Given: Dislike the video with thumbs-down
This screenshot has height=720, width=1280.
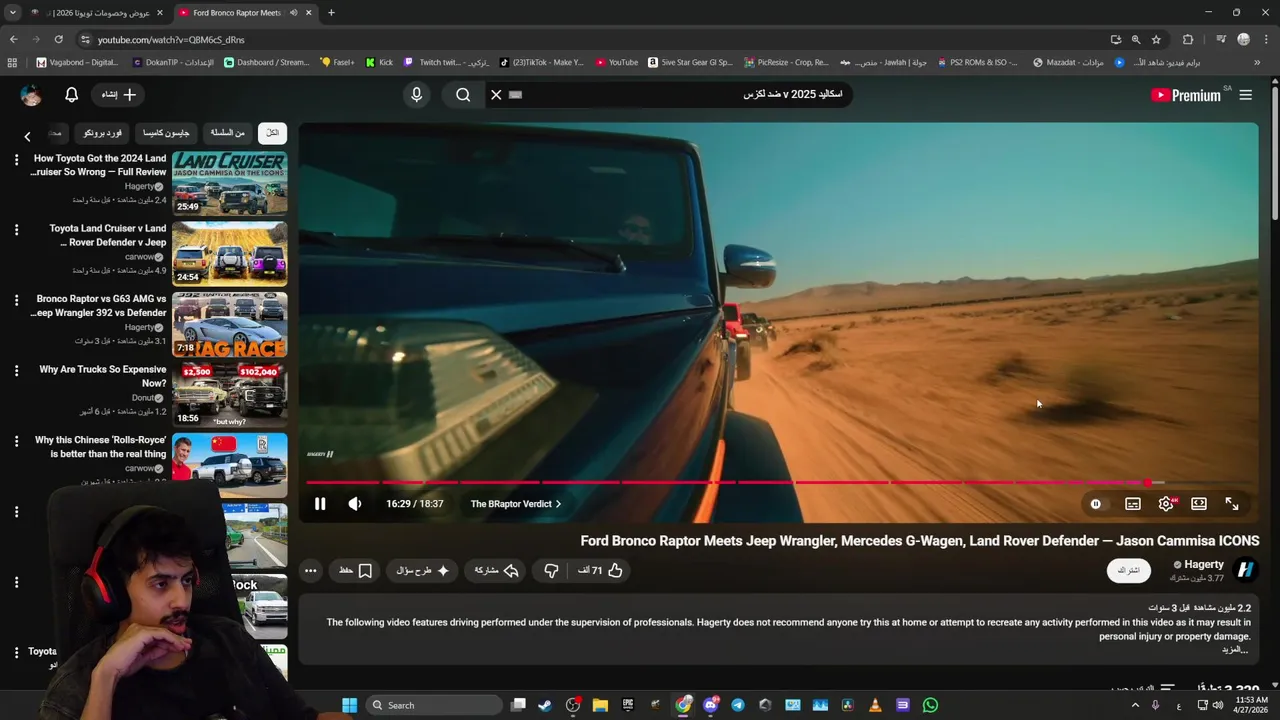Looking at the screenshot, I should tap(551, 570).
